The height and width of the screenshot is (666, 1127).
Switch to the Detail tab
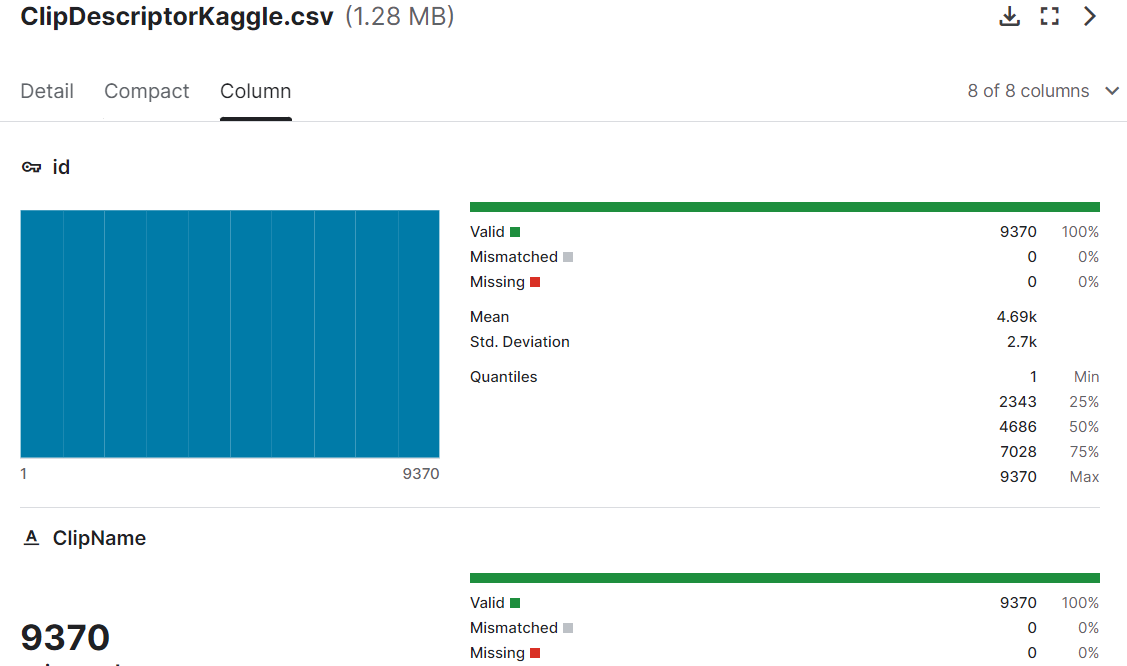[x=47, y=91]
